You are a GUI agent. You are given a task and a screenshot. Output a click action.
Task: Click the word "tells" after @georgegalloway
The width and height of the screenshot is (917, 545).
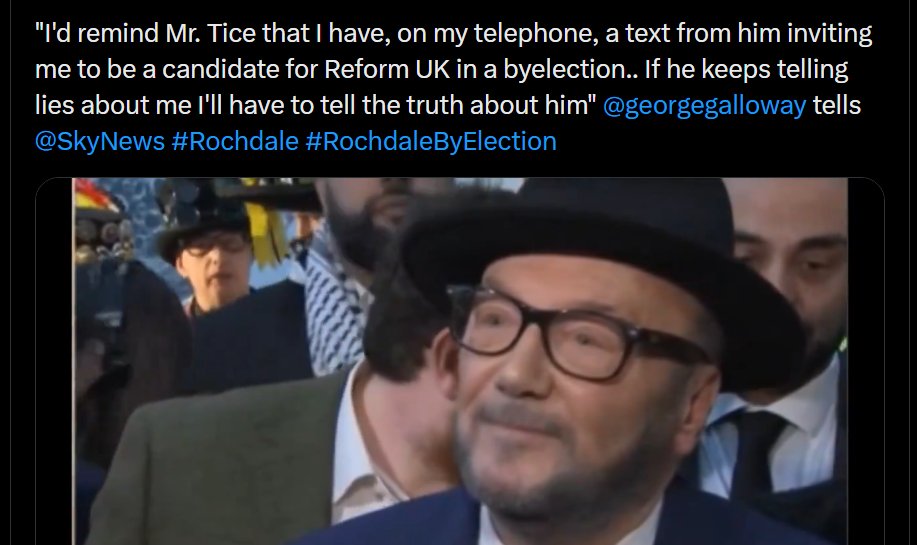[837, 106]
